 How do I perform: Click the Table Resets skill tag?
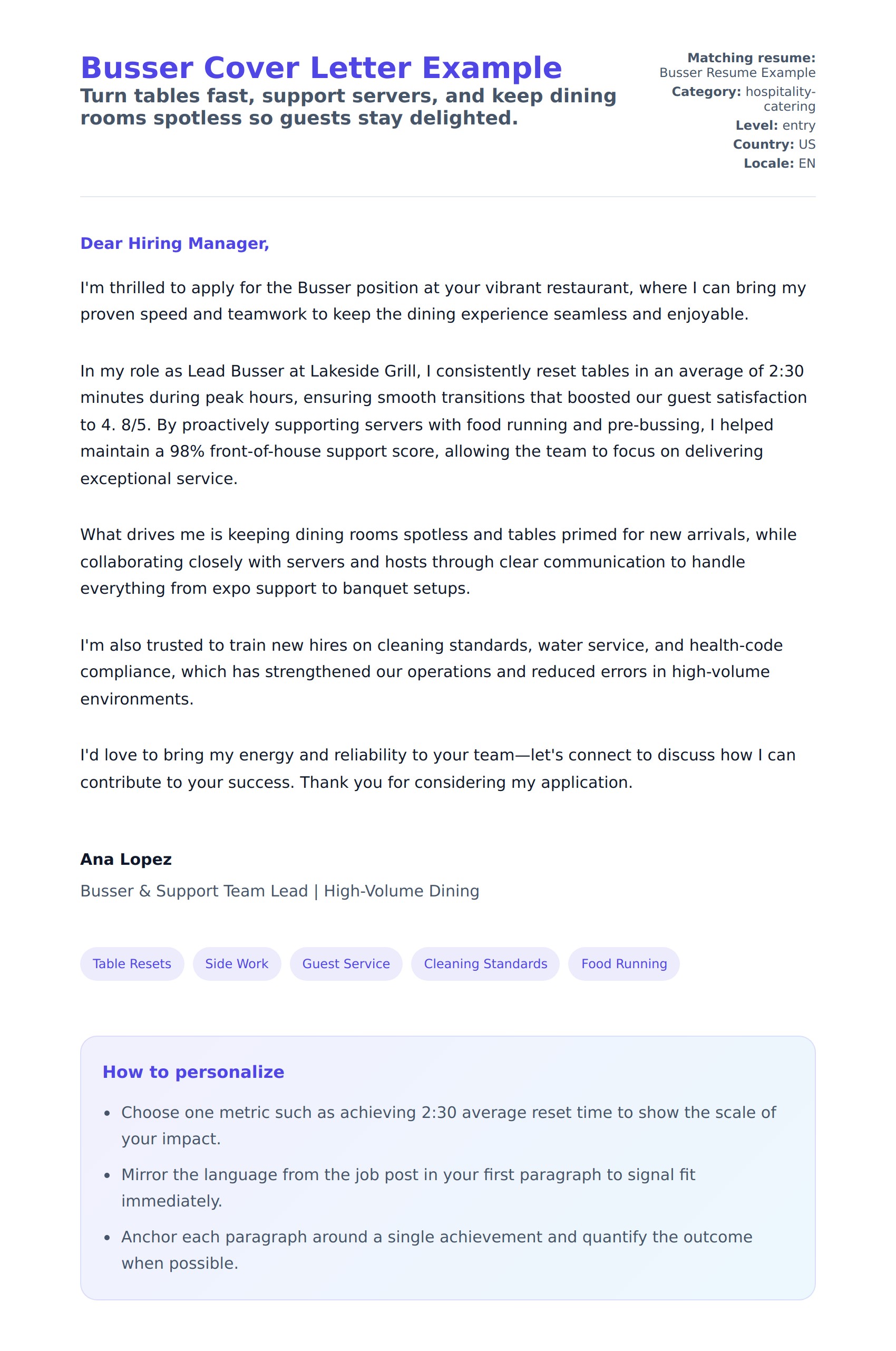pyautogui.click(x=132, y=963)
